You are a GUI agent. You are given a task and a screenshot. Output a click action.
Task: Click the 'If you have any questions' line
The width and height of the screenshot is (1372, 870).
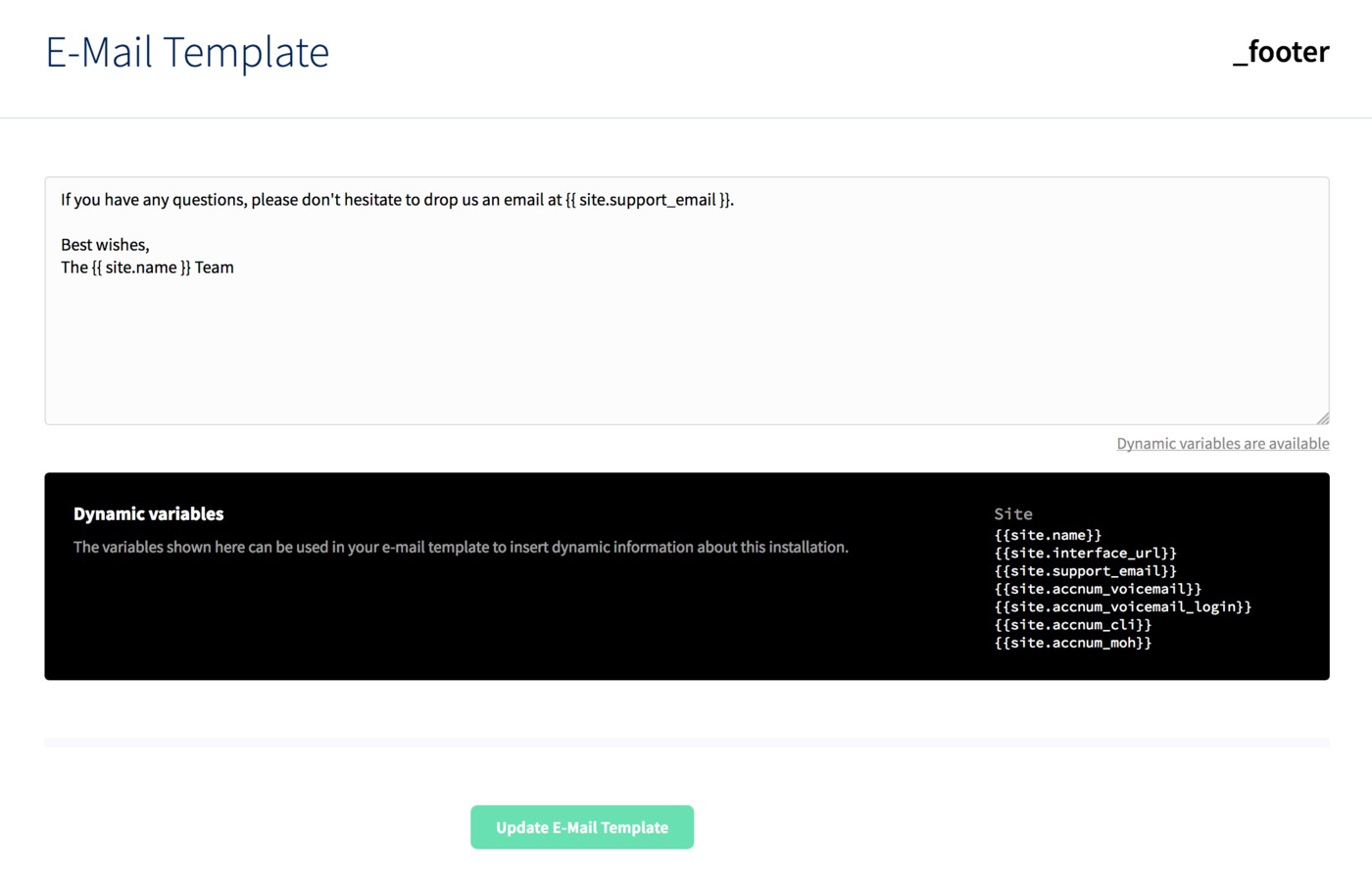397,200
